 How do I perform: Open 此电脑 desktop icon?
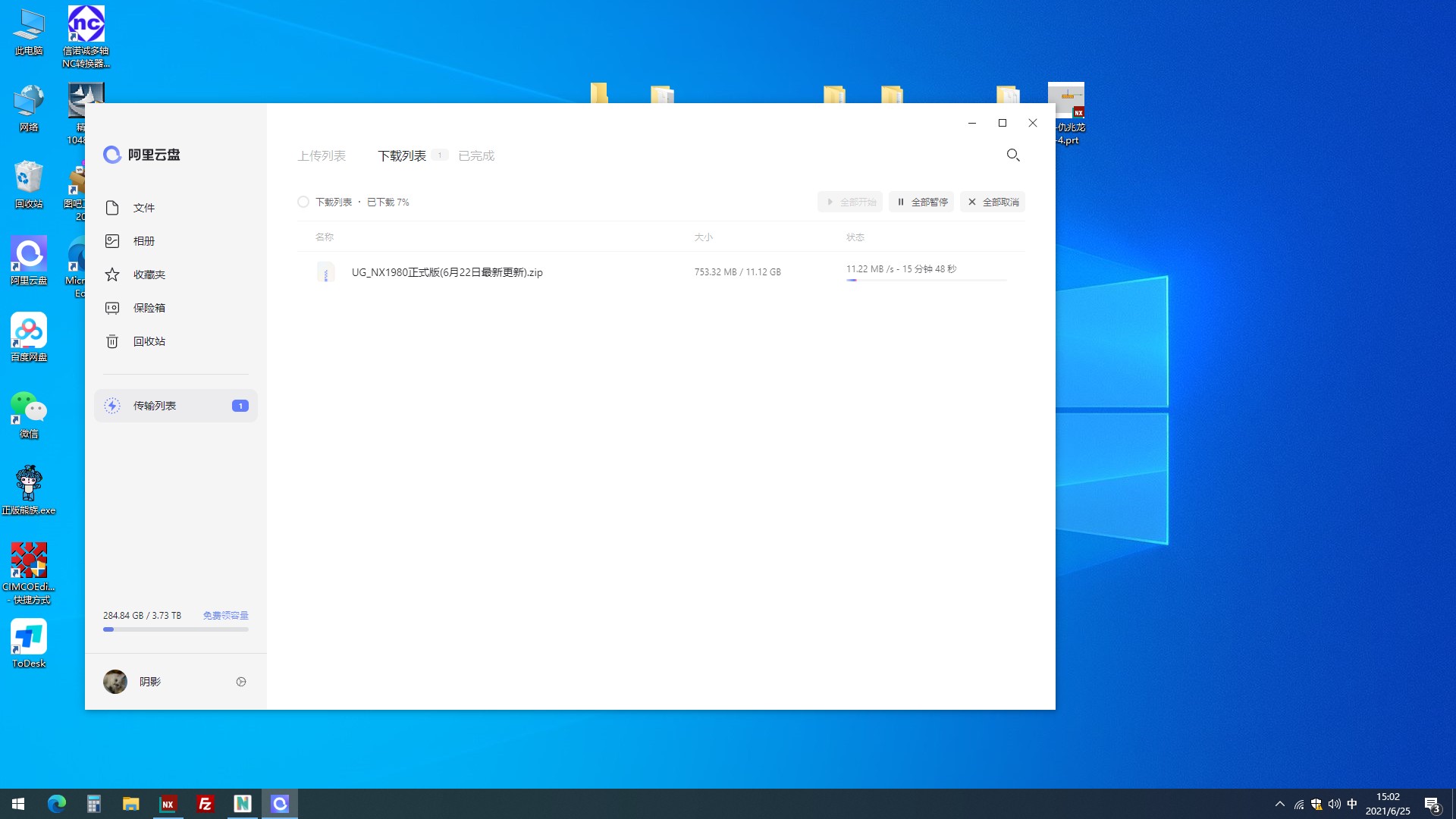point(29,32)
